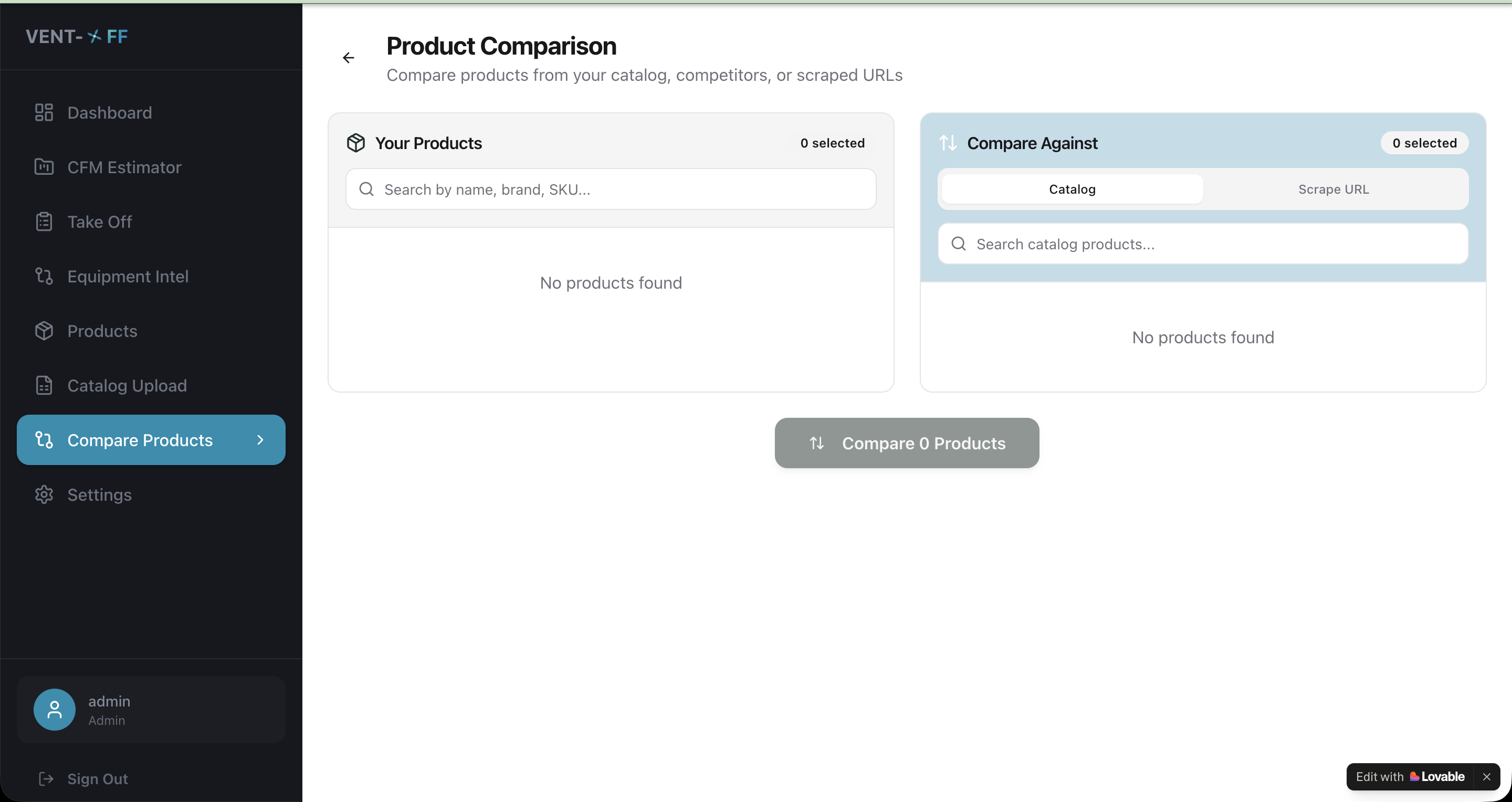1512x802 pixels.
Task: Click the Equipment Intel compare icon
Action: point(44,276)
